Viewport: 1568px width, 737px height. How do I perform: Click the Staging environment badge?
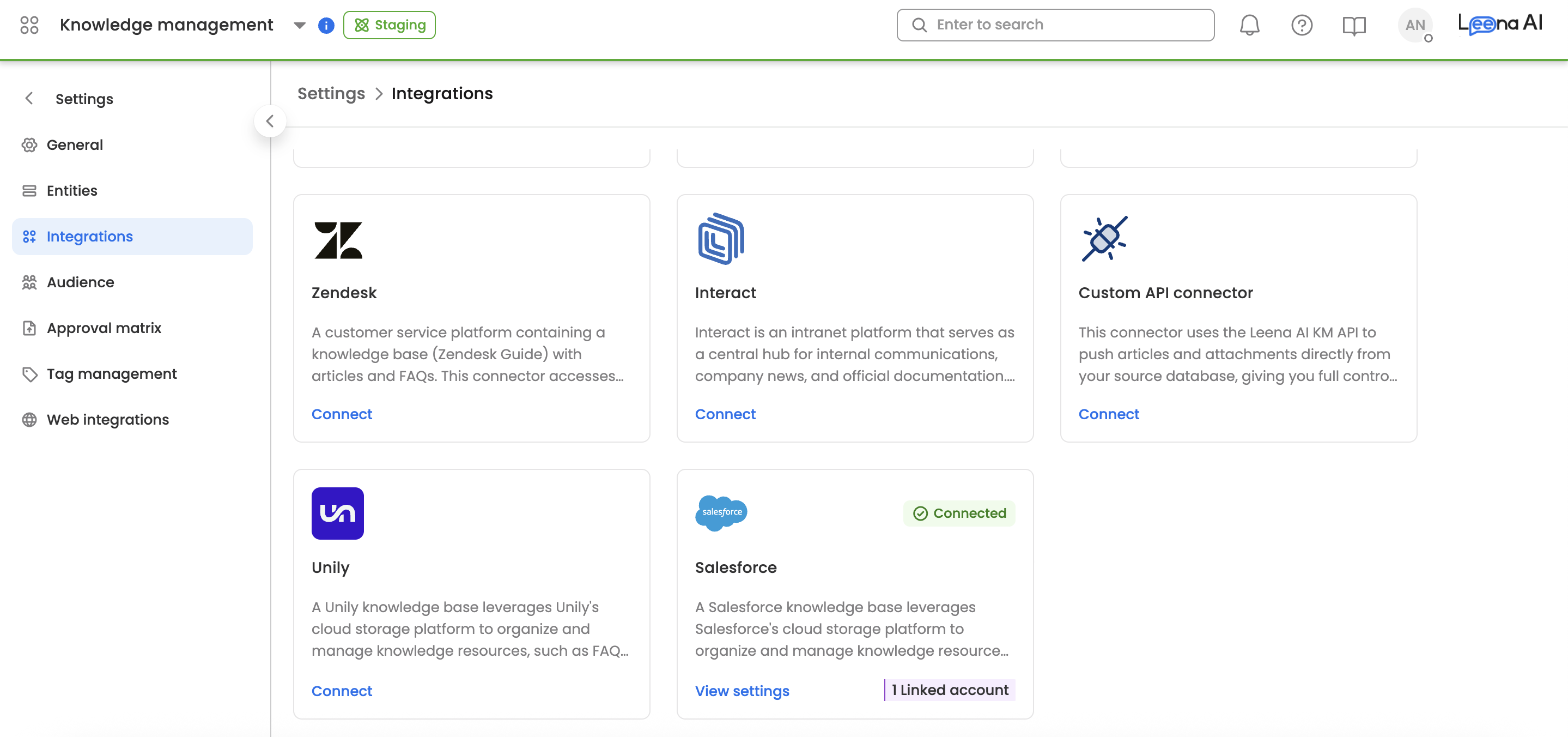389,25
